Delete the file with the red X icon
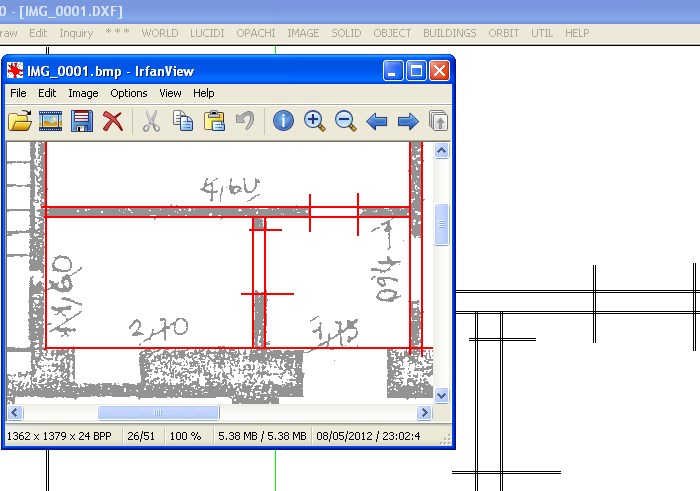The height and width of the screenshot is (491, 700). click(x=112, y=121)
